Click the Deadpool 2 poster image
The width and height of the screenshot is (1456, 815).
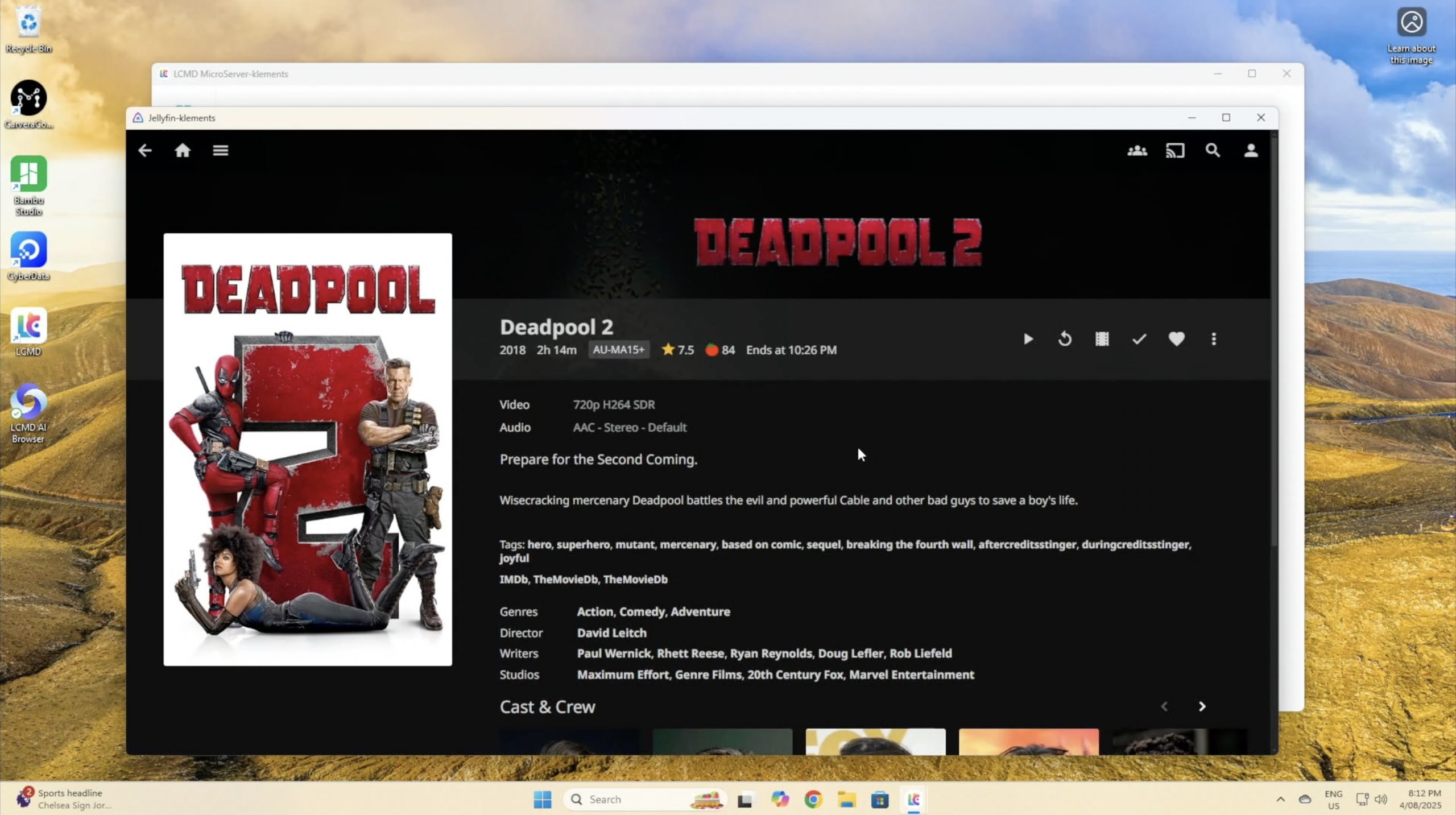point(308,449)
